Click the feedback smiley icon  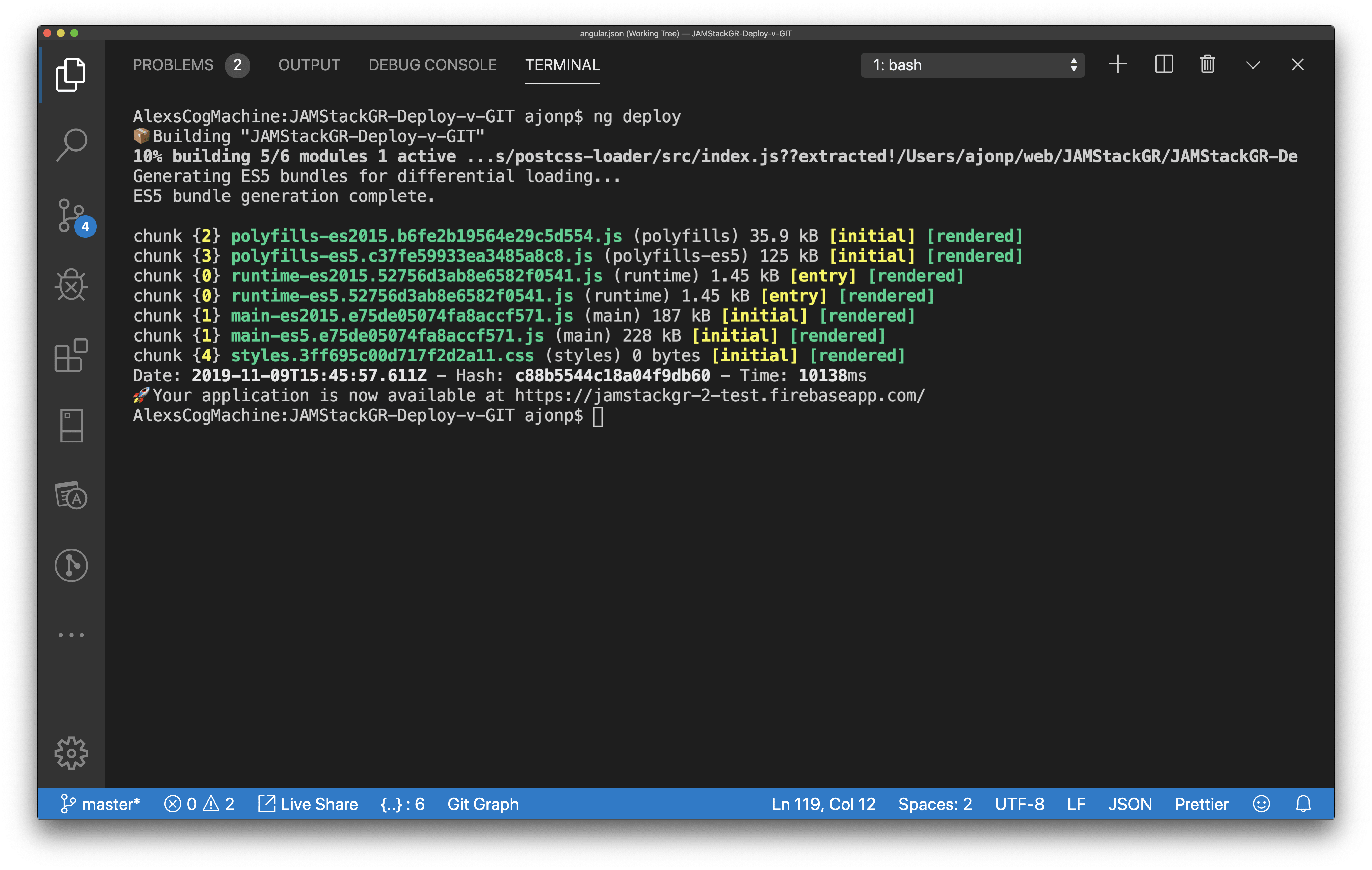[x=1261, y=804]
